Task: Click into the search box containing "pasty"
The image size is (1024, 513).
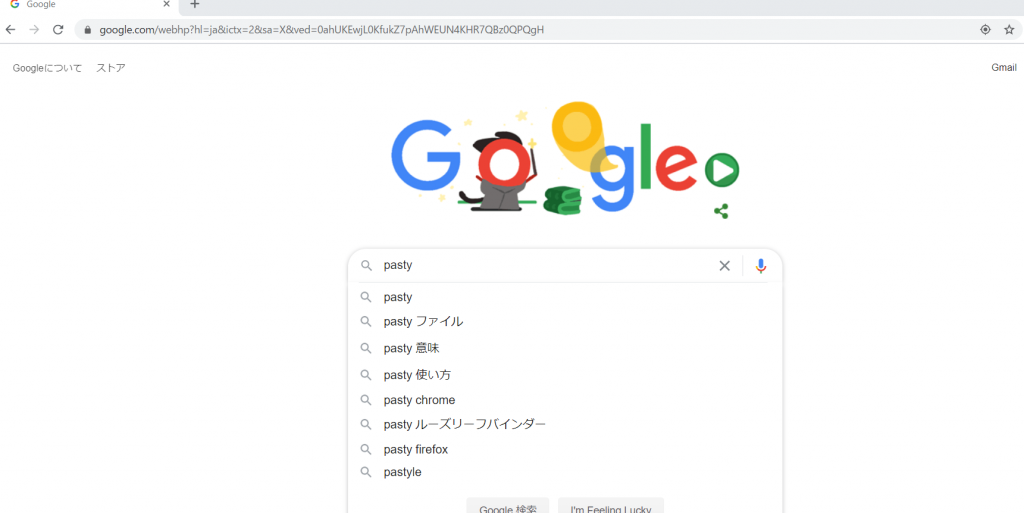Action: [540, 266]
